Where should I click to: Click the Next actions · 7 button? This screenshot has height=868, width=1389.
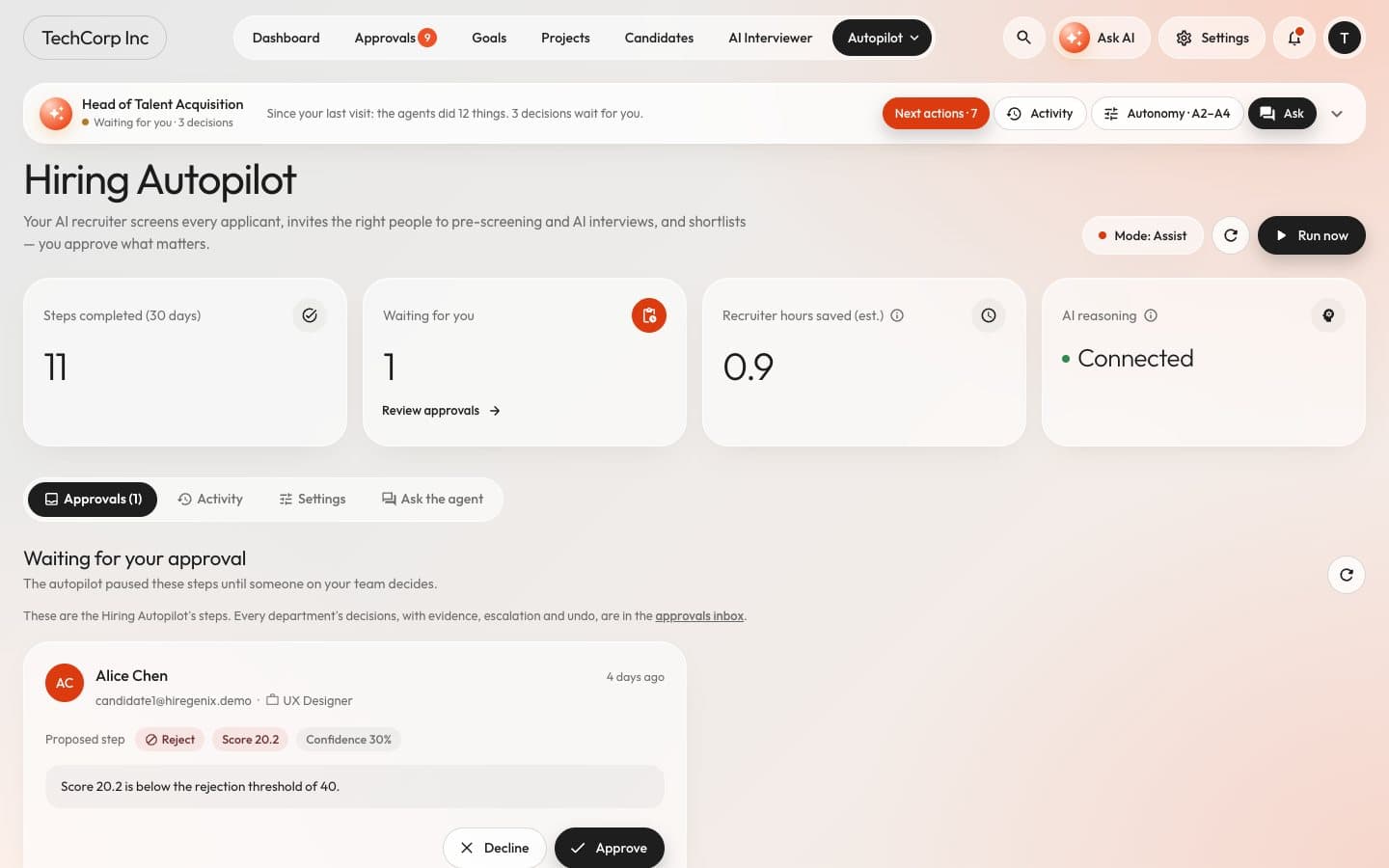point(936,114)
